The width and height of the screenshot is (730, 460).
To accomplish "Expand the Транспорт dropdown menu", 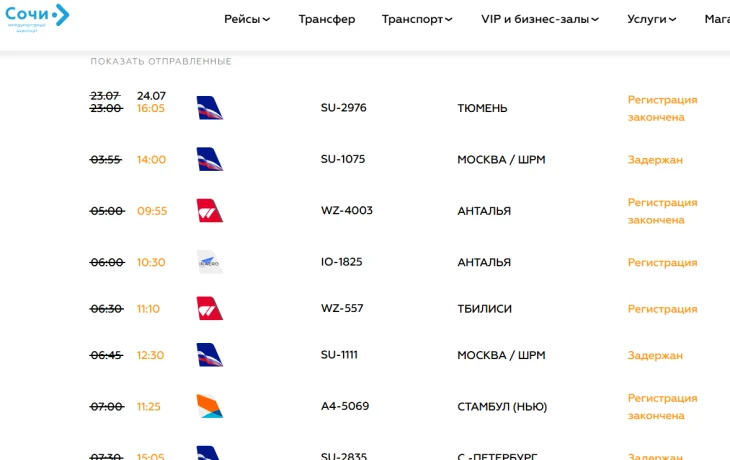I will (x=417, y=19).
